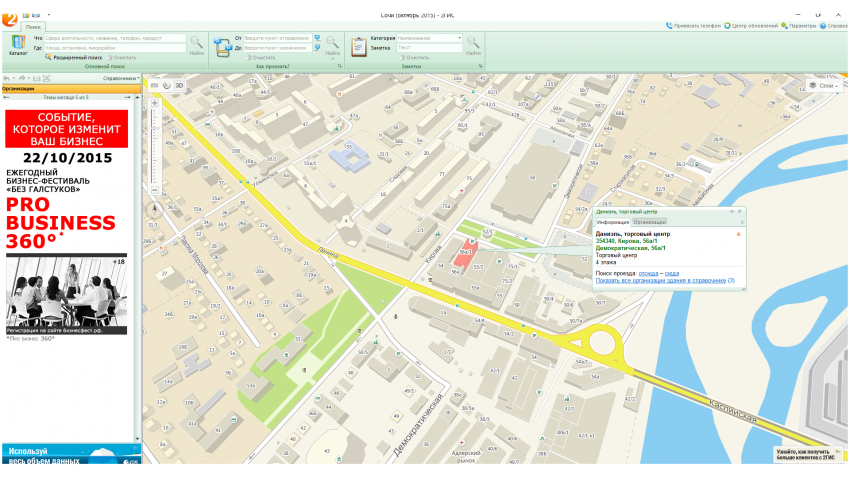Click the main search magnifier Найти
850x478 pixels.
196,43
